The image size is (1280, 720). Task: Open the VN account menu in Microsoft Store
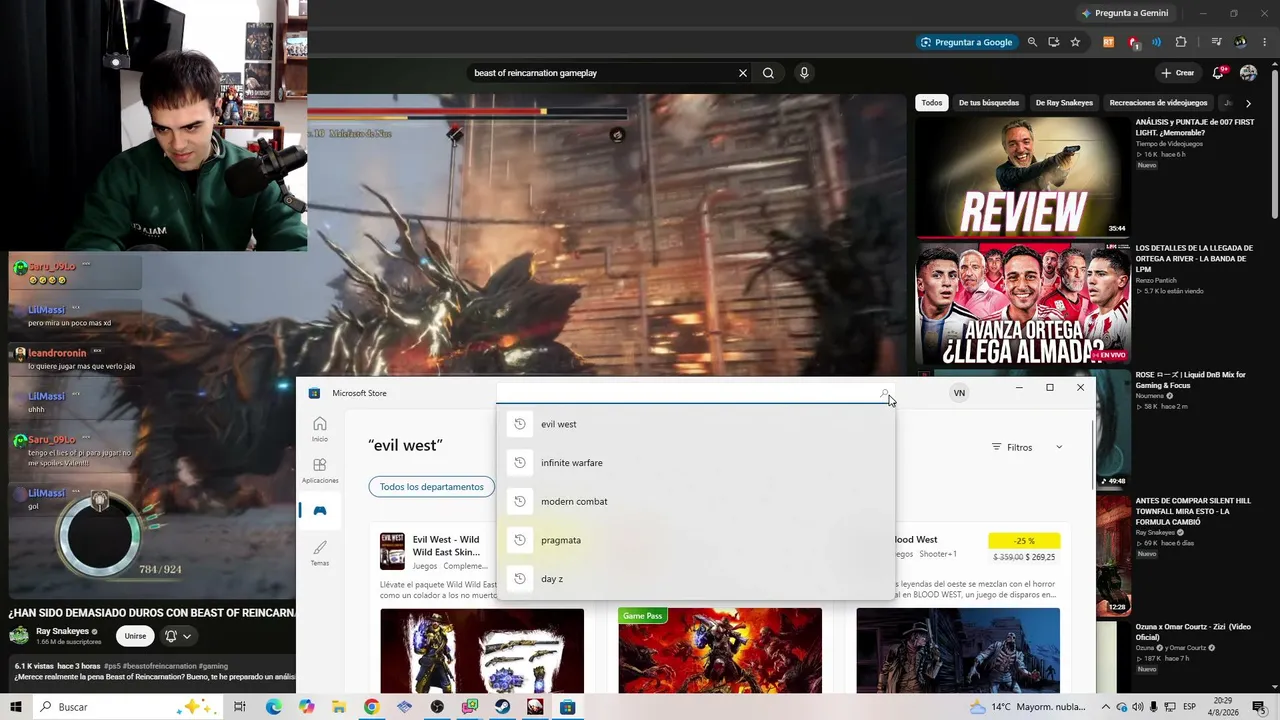959,393
